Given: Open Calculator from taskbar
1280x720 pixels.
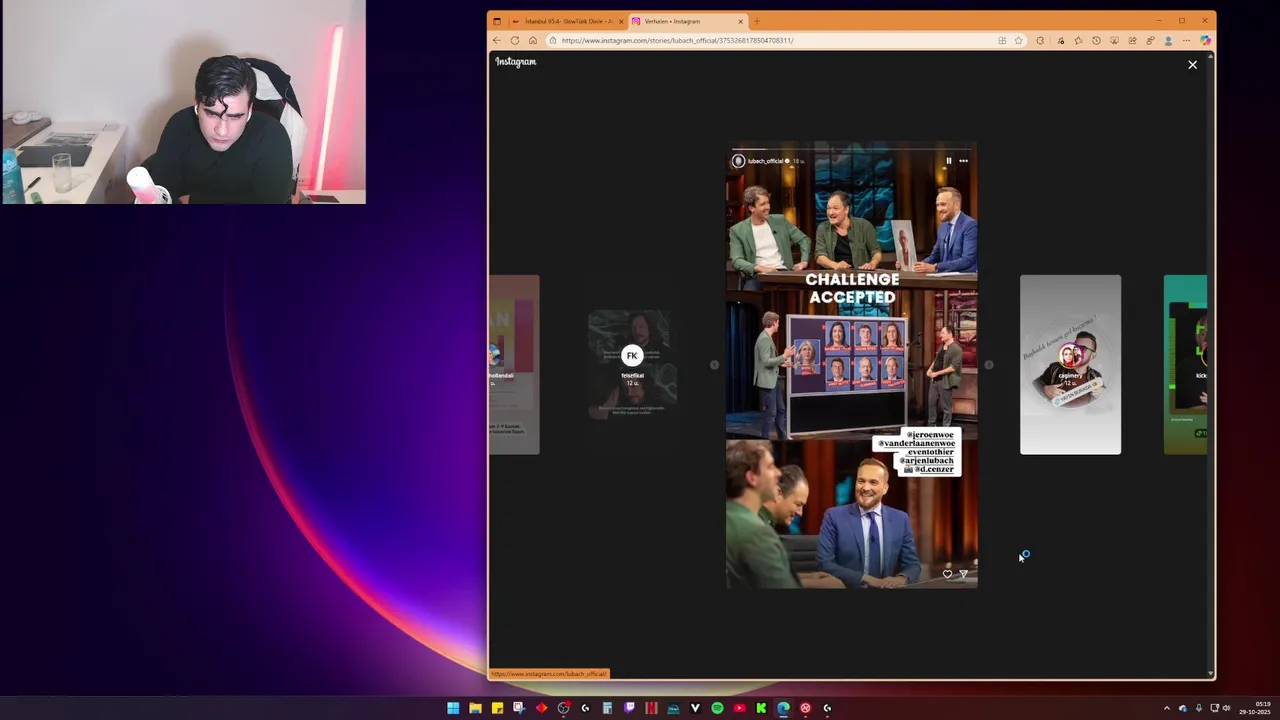Looking at the screenshot, I should pos(607,708).
